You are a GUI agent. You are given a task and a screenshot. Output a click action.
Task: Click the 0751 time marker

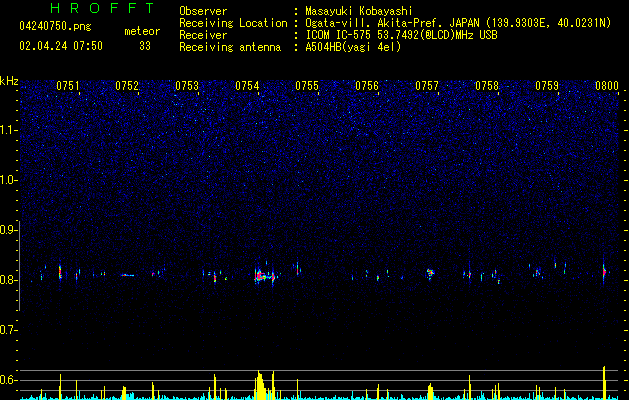[x=68, y=86]
